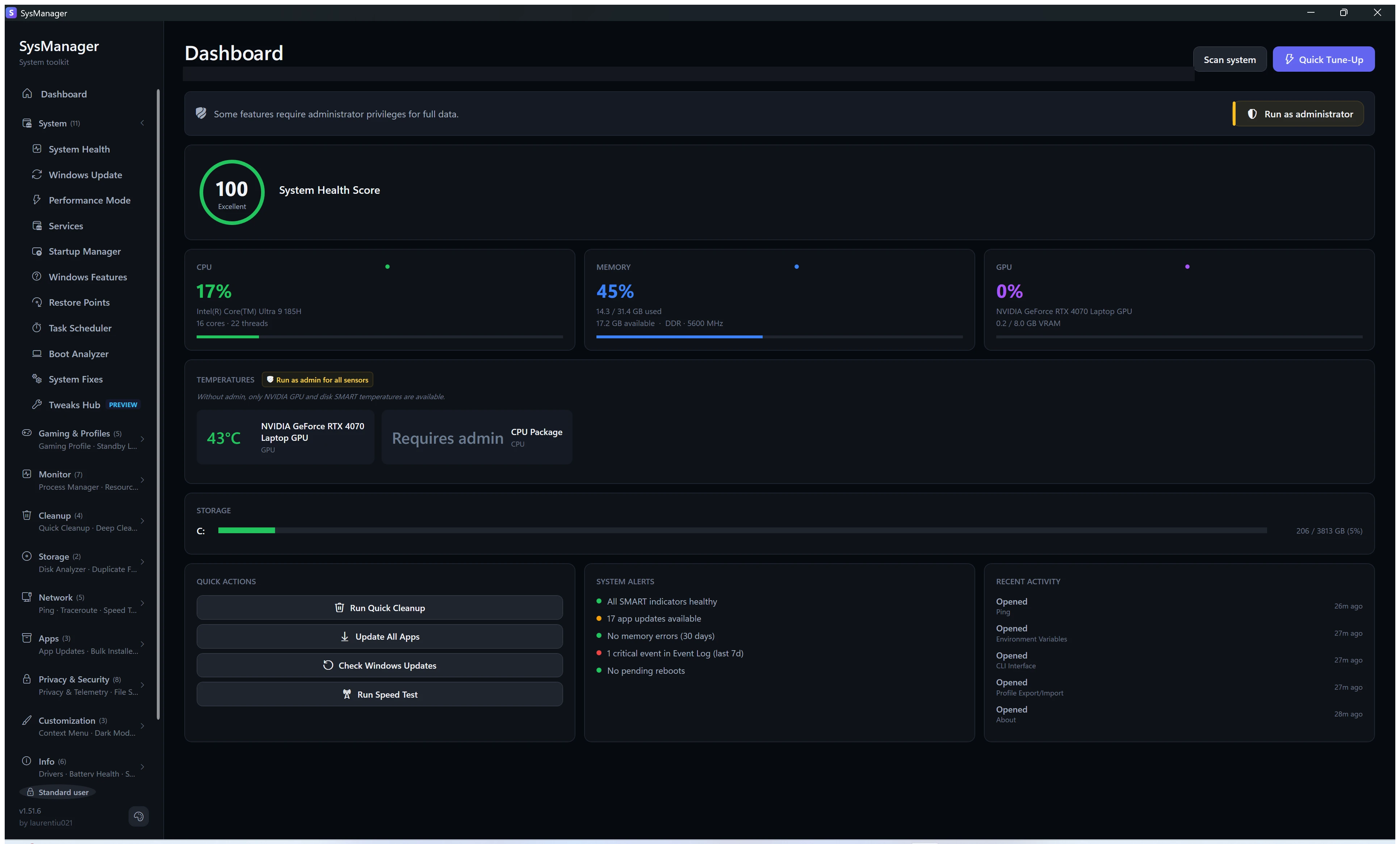Viewport: 1400px width, 844px height.
Task: Click the Memory usage progress bar
Action: pyautogui.click(x=779, y=337)
